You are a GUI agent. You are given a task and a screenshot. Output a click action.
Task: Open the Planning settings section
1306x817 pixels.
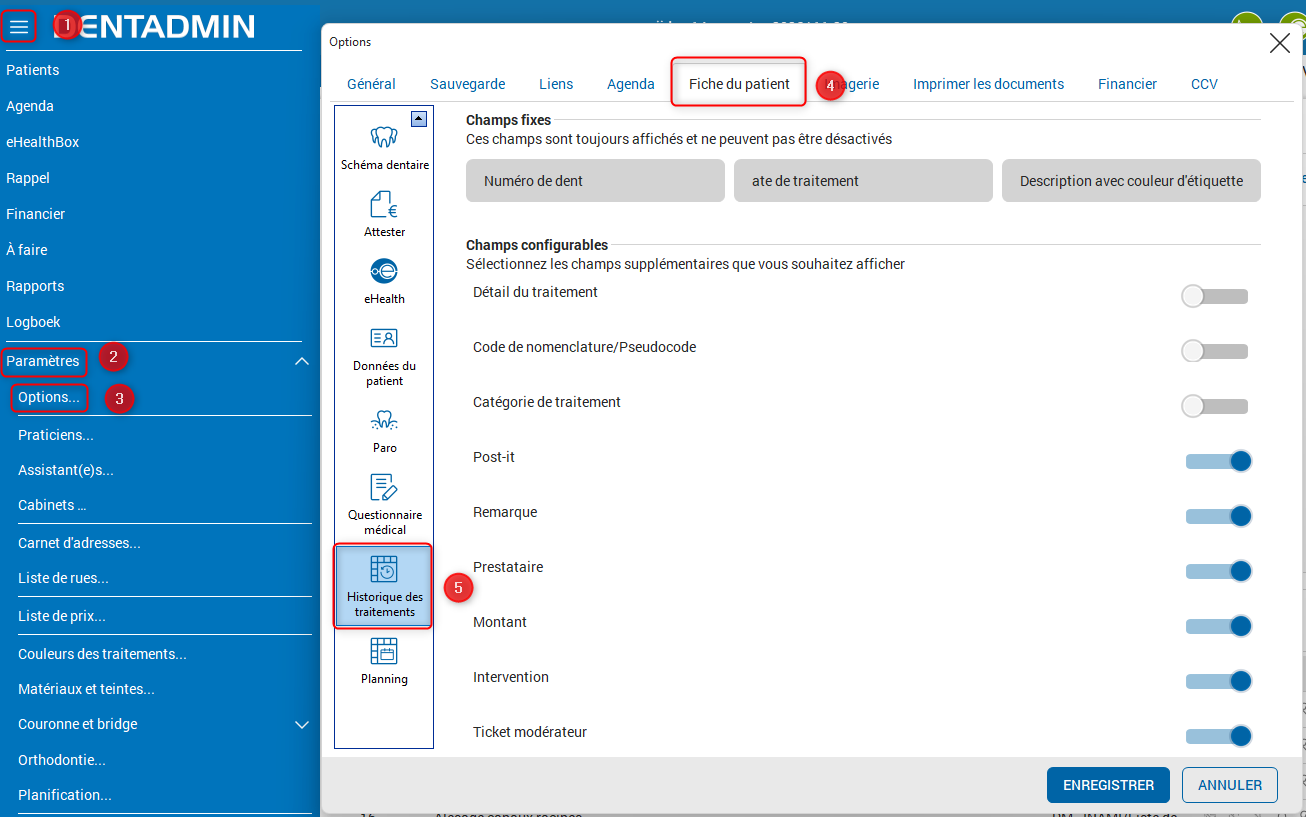(384, 661)
